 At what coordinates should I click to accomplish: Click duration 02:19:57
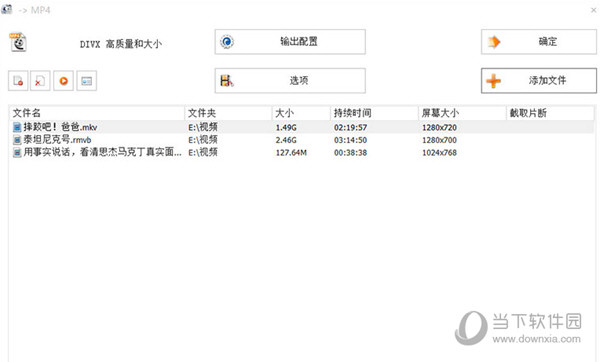[350, 127]
